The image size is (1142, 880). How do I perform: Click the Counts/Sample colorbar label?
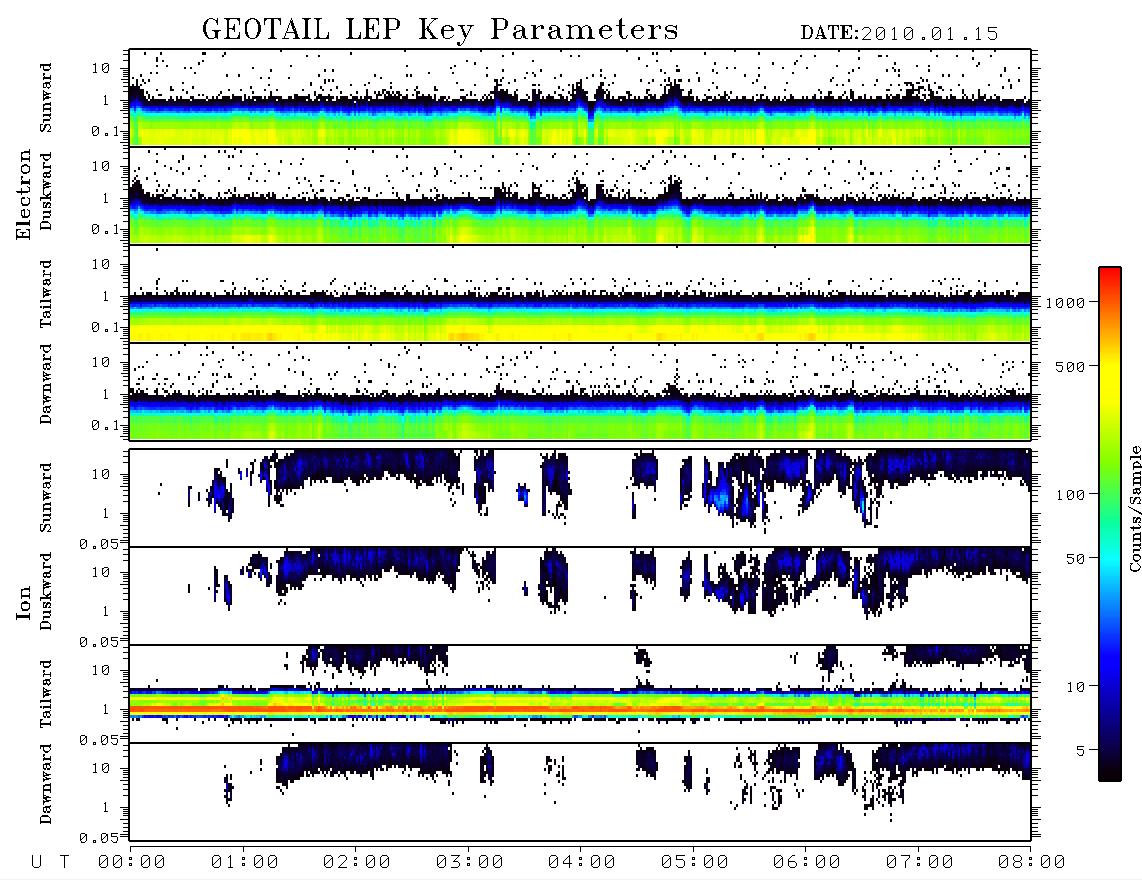pyautogui.click(x=1134, y=508)
